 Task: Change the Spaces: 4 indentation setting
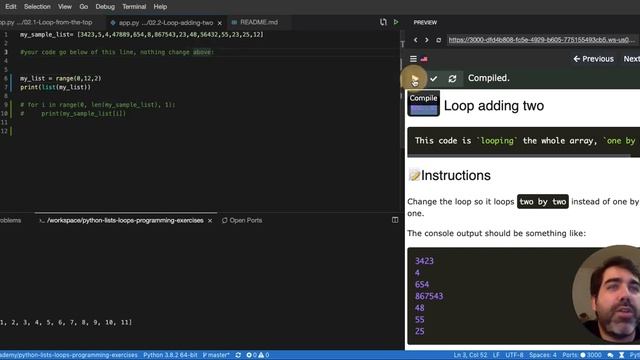tap(543, 355)
